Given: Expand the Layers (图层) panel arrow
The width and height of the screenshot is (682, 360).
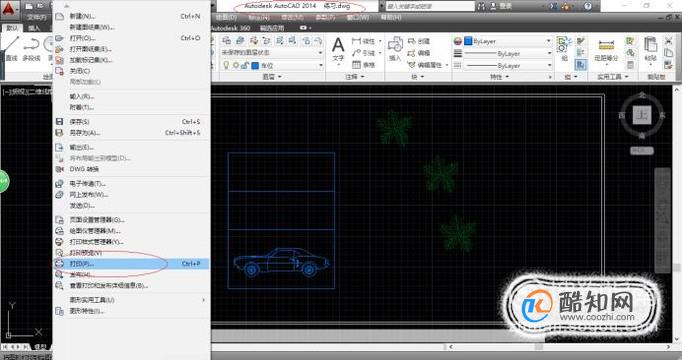Looking at the screenshot, I should (279, 77).
